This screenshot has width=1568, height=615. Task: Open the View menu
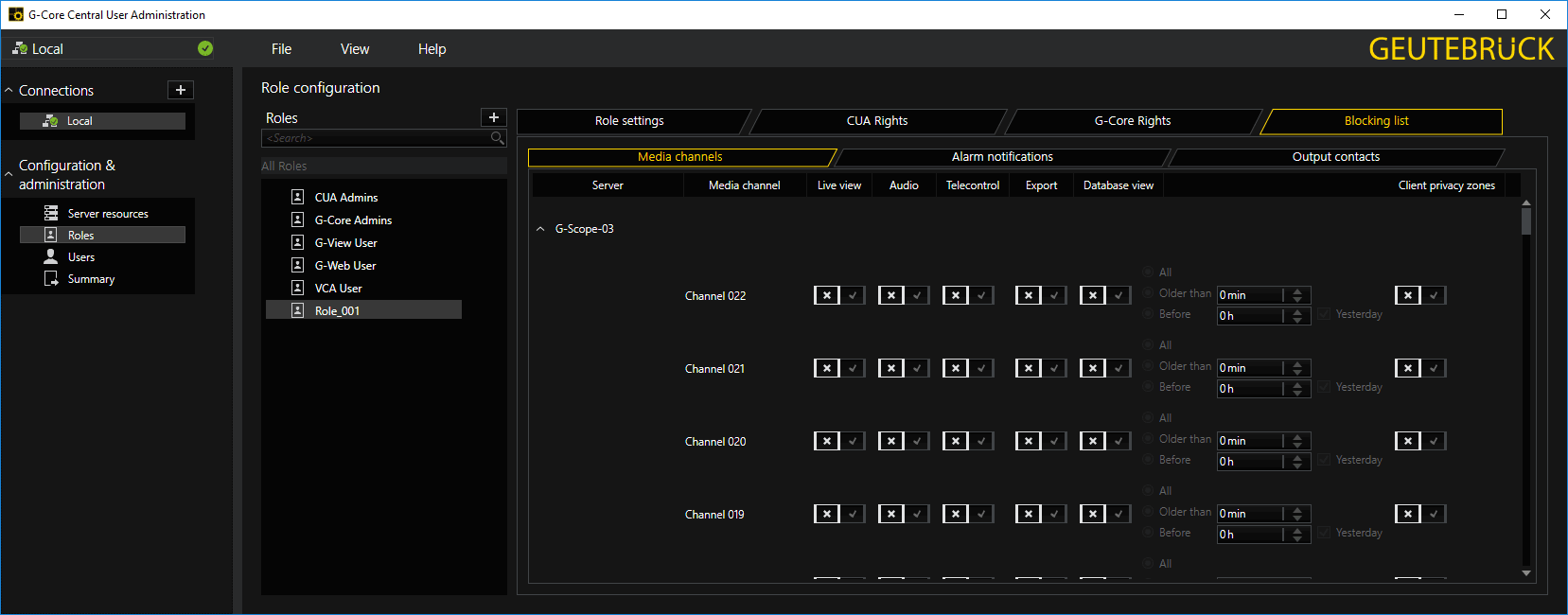click(355, 49)
